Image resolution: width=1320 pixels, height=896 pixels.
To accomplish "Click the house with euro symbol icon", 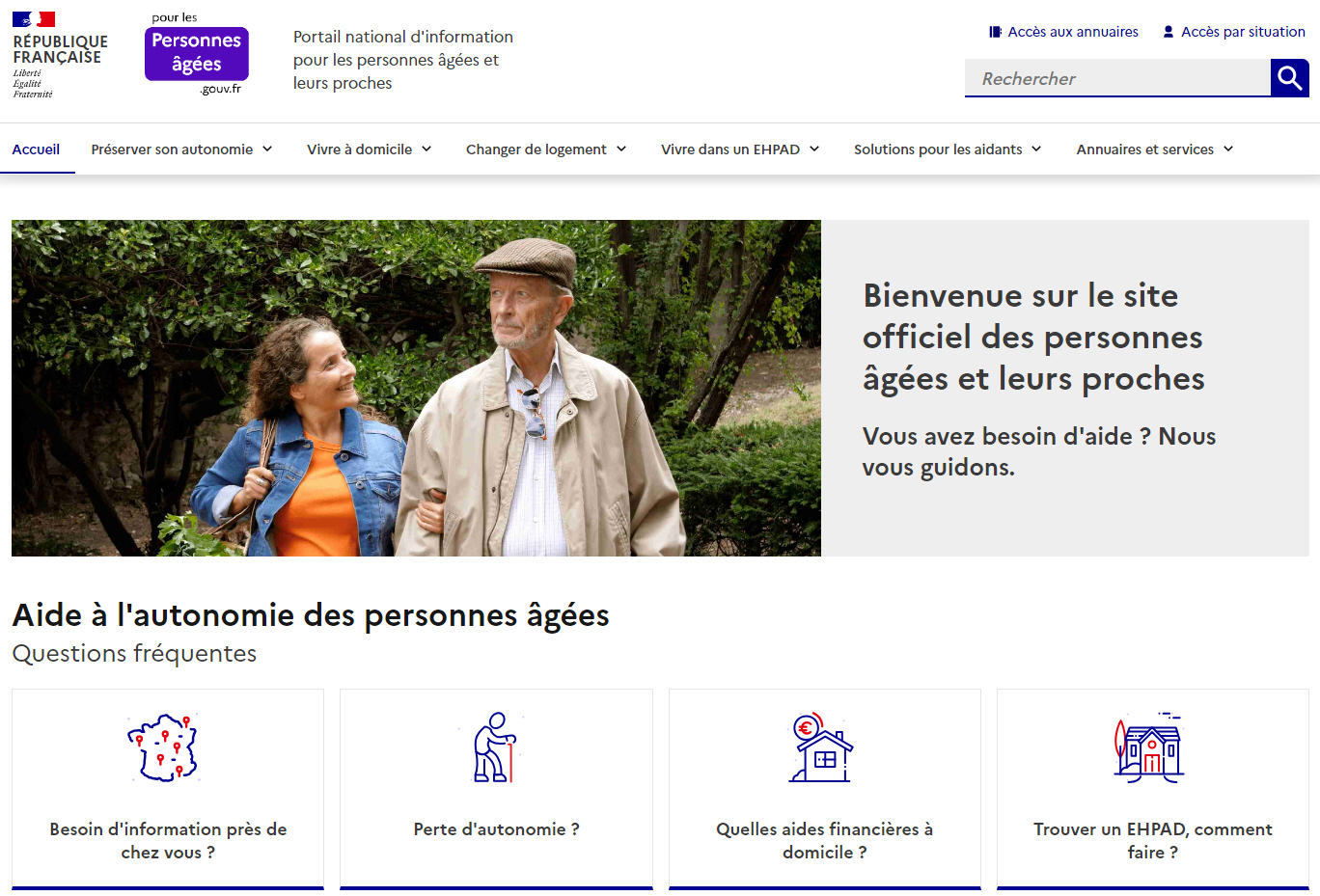I will tap(822, 747).
